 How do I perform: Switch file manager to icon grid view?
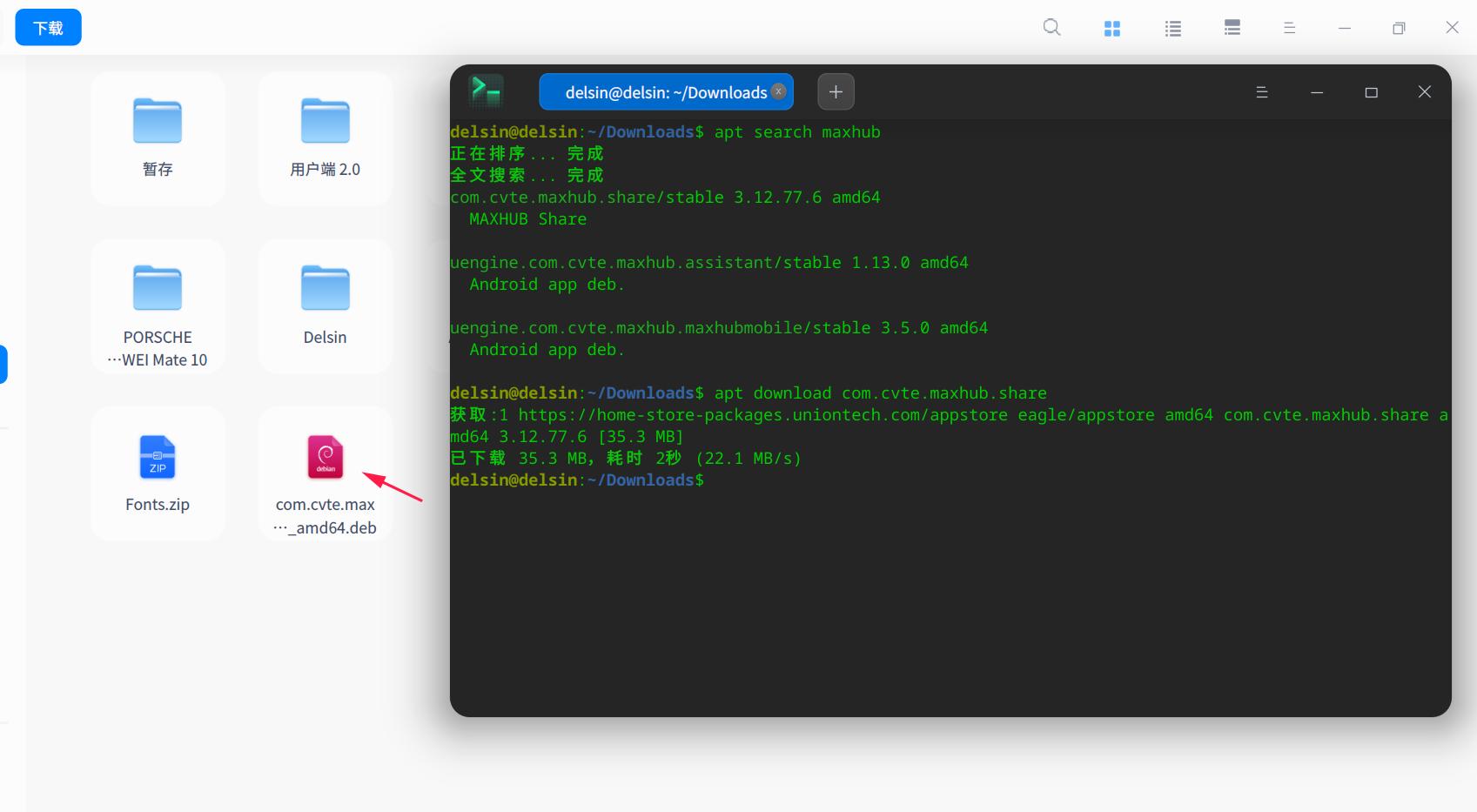1112,28
